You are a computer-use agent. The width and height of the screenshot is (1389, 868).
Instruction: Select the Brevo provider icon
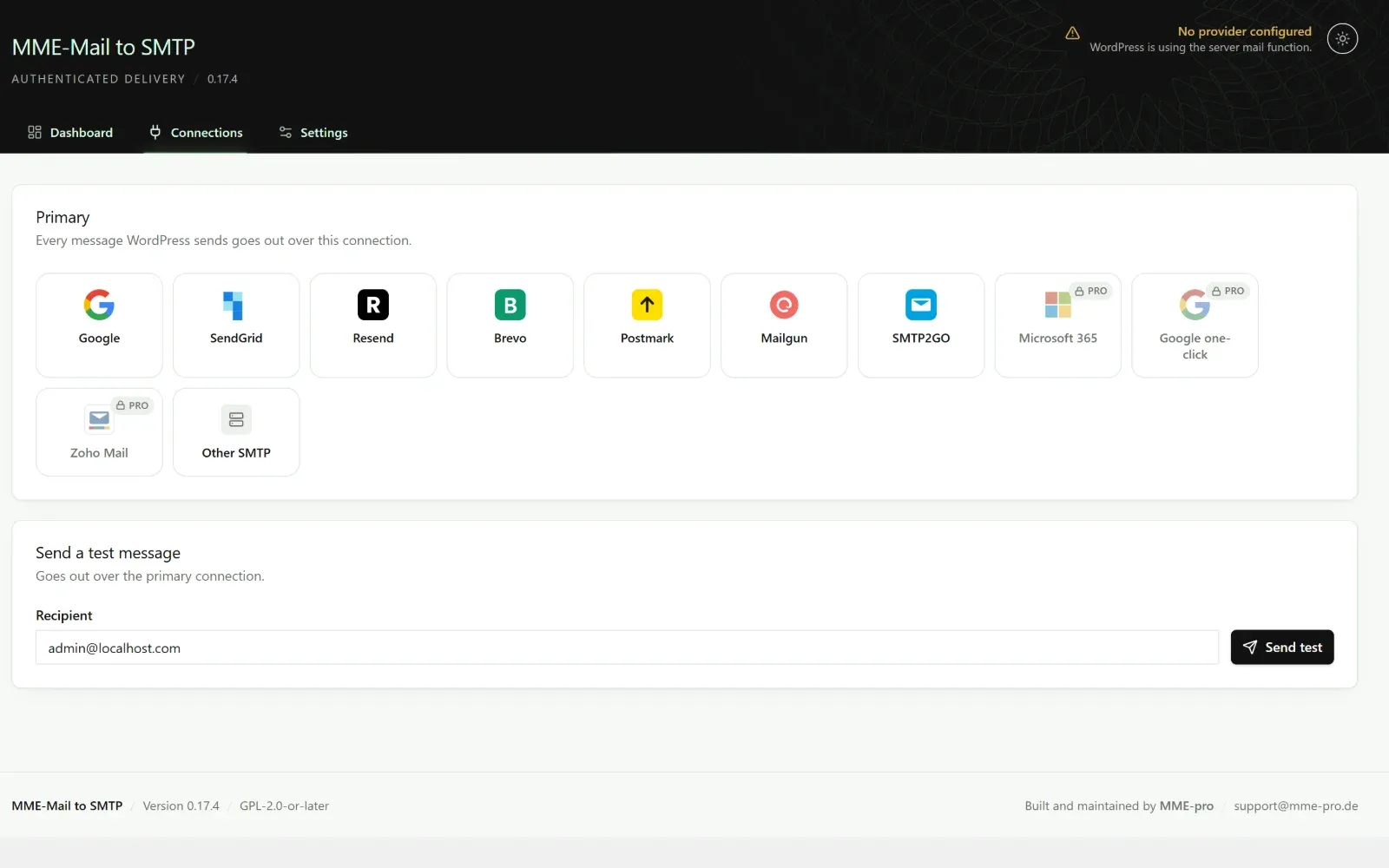(x=510, y=305)
